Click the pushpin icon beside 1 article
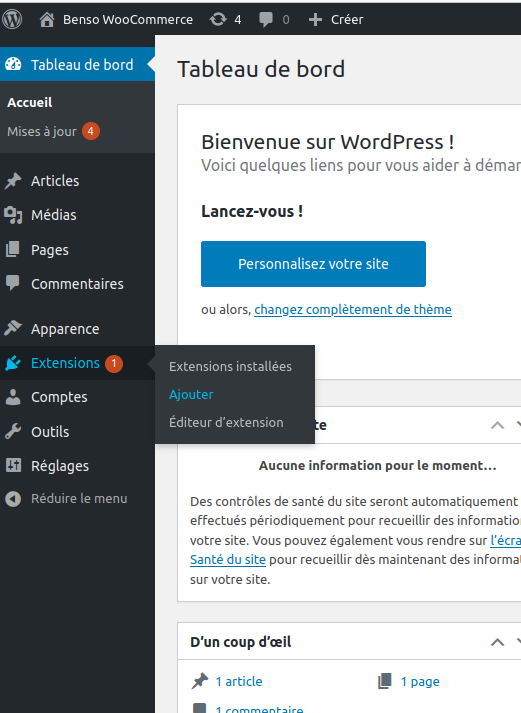Image resolution: width=521 pixels, height=713 pixels. point(200,681)
